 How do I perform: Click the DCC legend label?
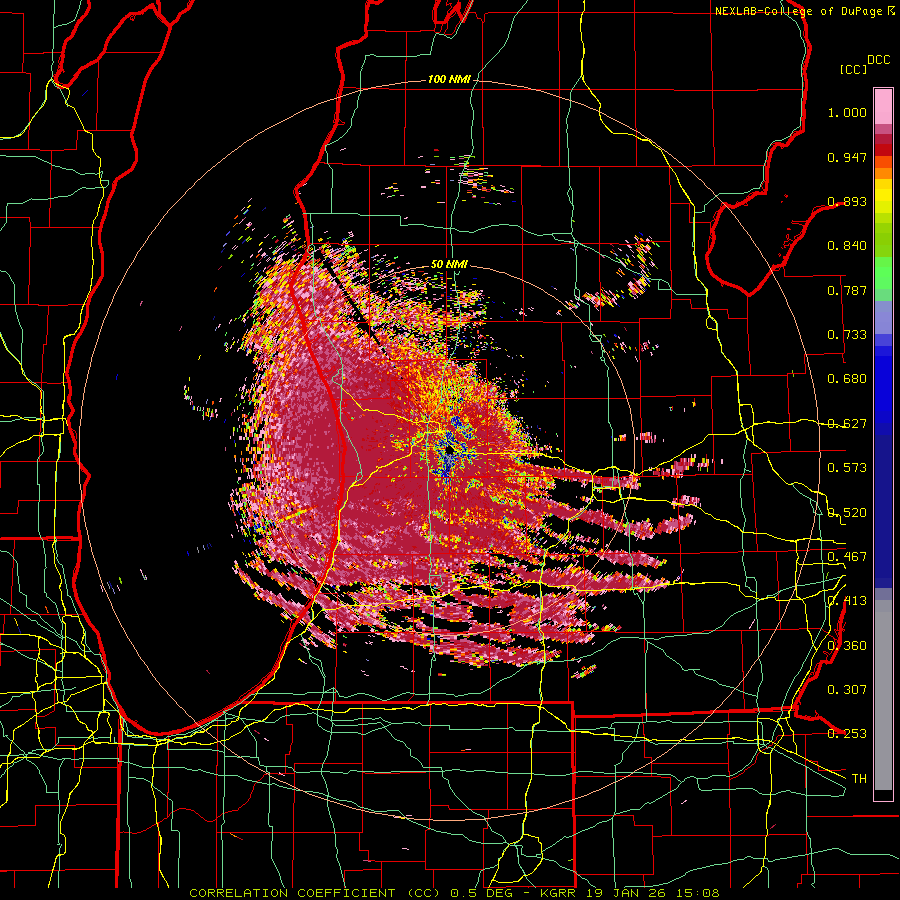pyautogui.click(x=878, y=60)
